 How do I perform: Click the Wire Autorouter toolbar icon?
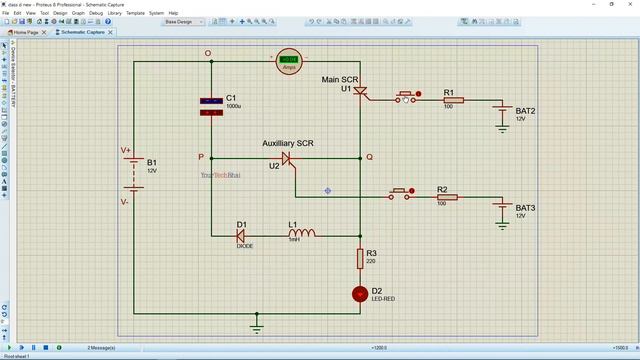(464, 22)
